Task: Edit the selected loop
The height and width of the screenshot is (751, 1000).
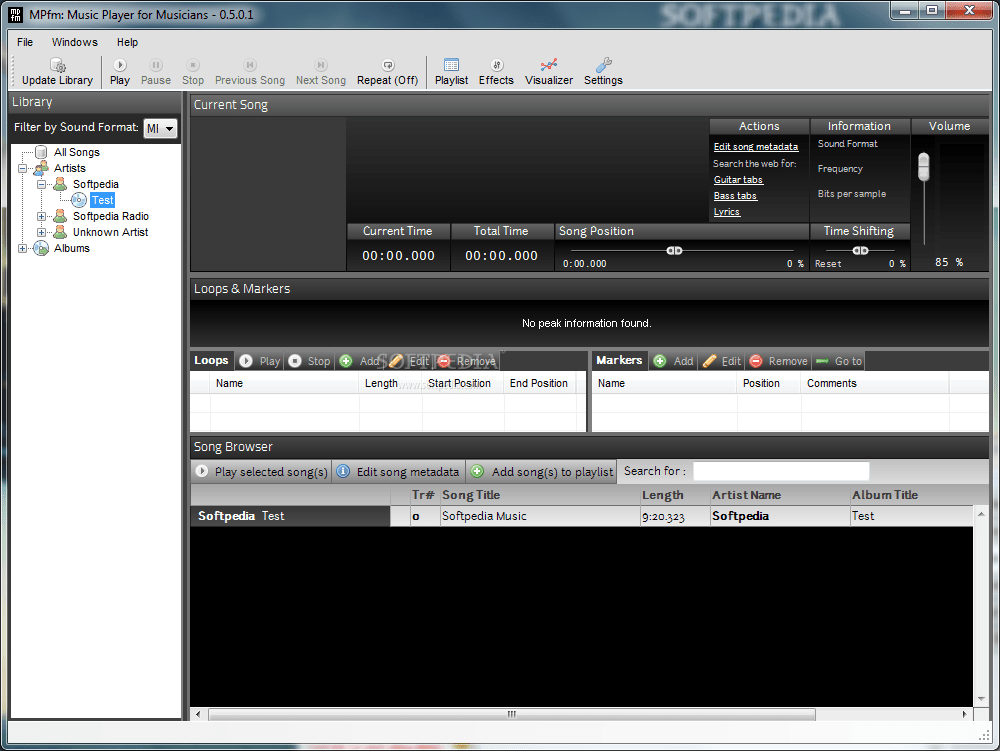Action: click(409, 361)
